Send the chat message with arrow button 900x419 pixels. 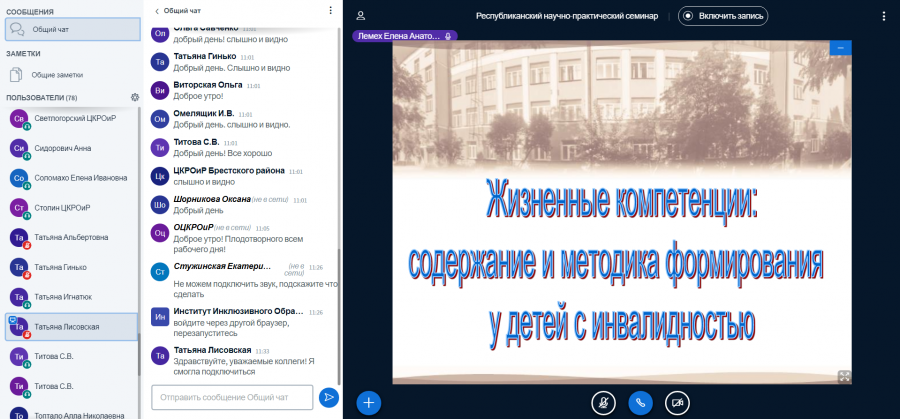[x=329, y=397]
